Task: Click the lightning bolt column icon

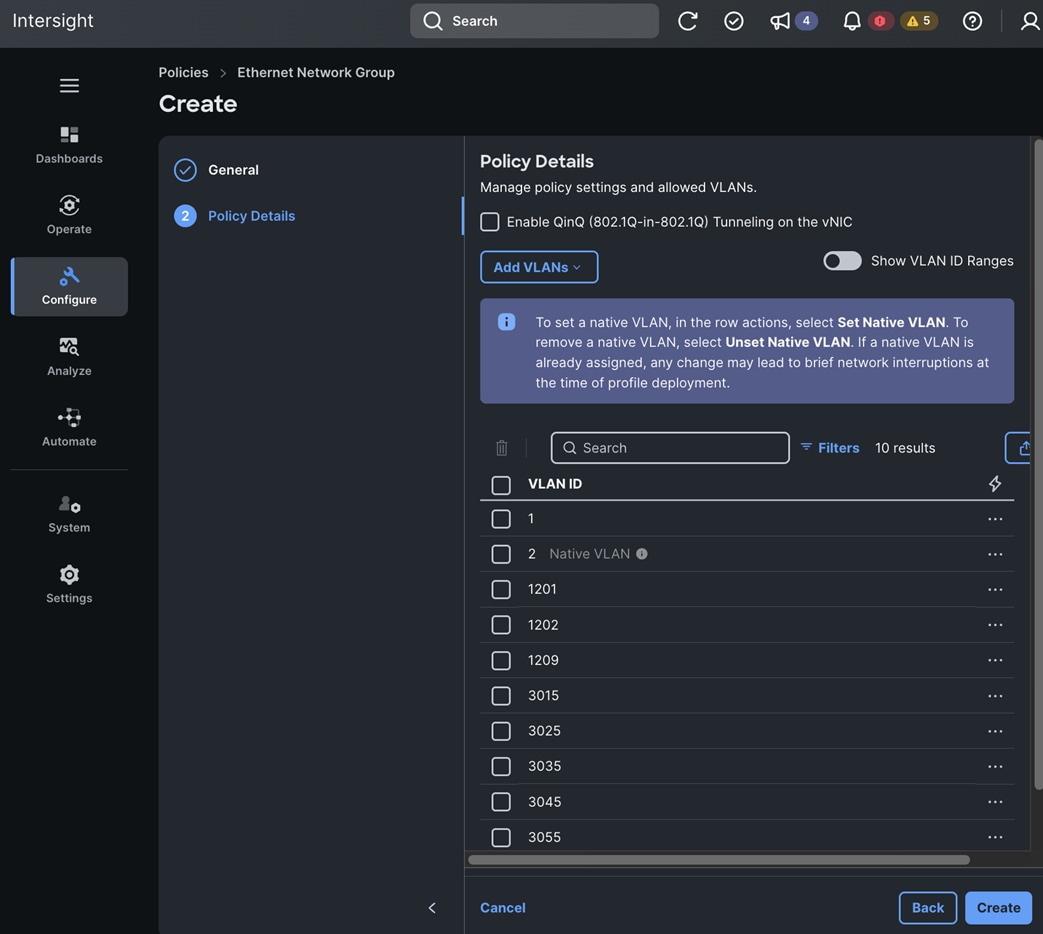Action: [994, 484]
